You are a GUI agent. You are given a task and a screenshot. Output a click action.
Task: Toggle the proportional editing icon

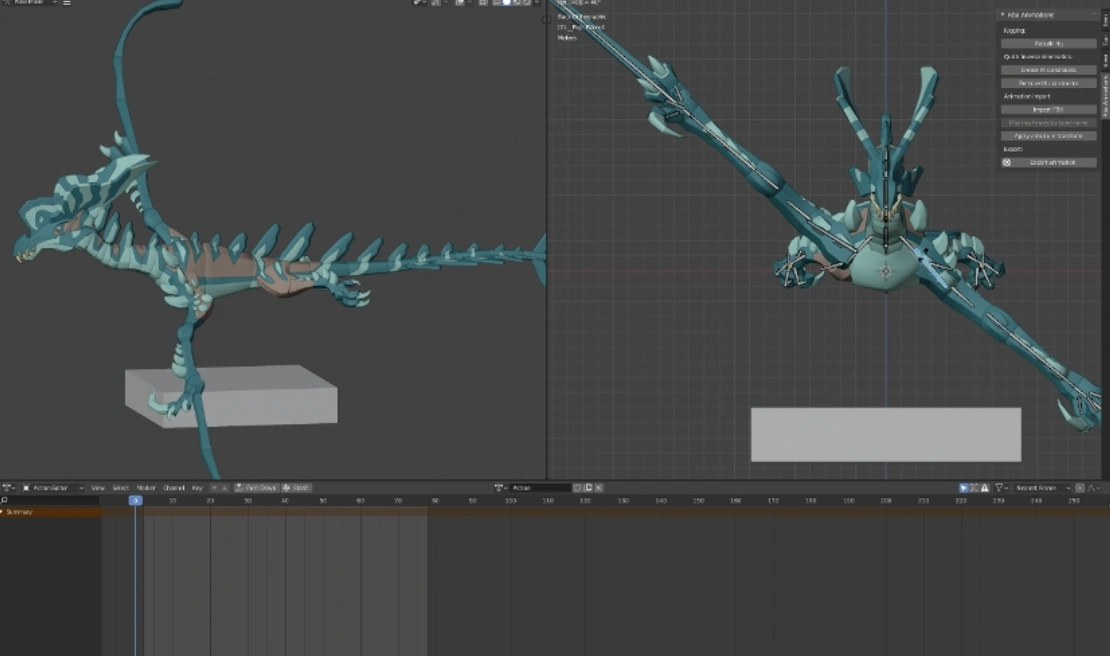(1080, 488)
